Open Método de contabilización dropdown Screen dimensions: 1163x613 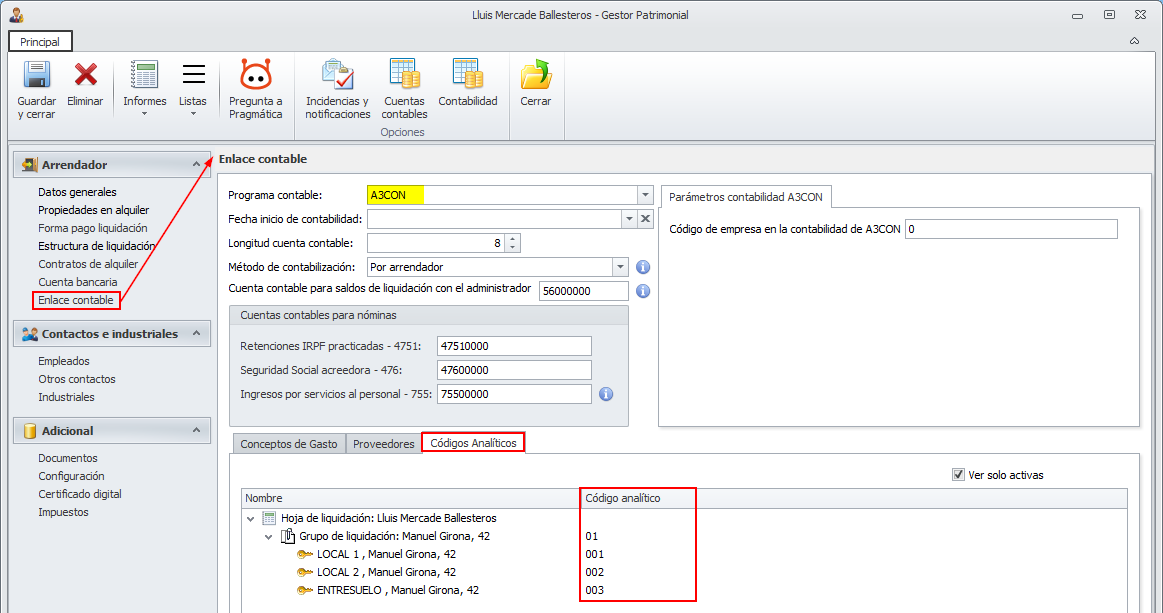click(621, 266)
